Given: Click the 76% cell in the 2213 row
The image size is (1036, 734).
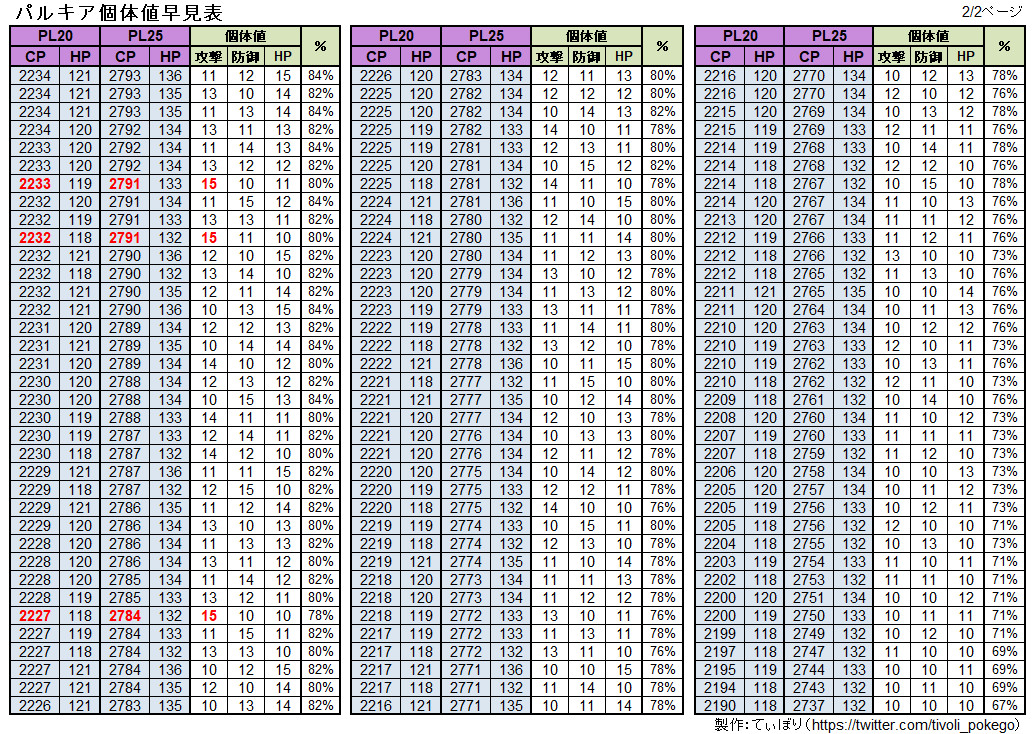Looking at the screenshot, I should pos(1004,219).
